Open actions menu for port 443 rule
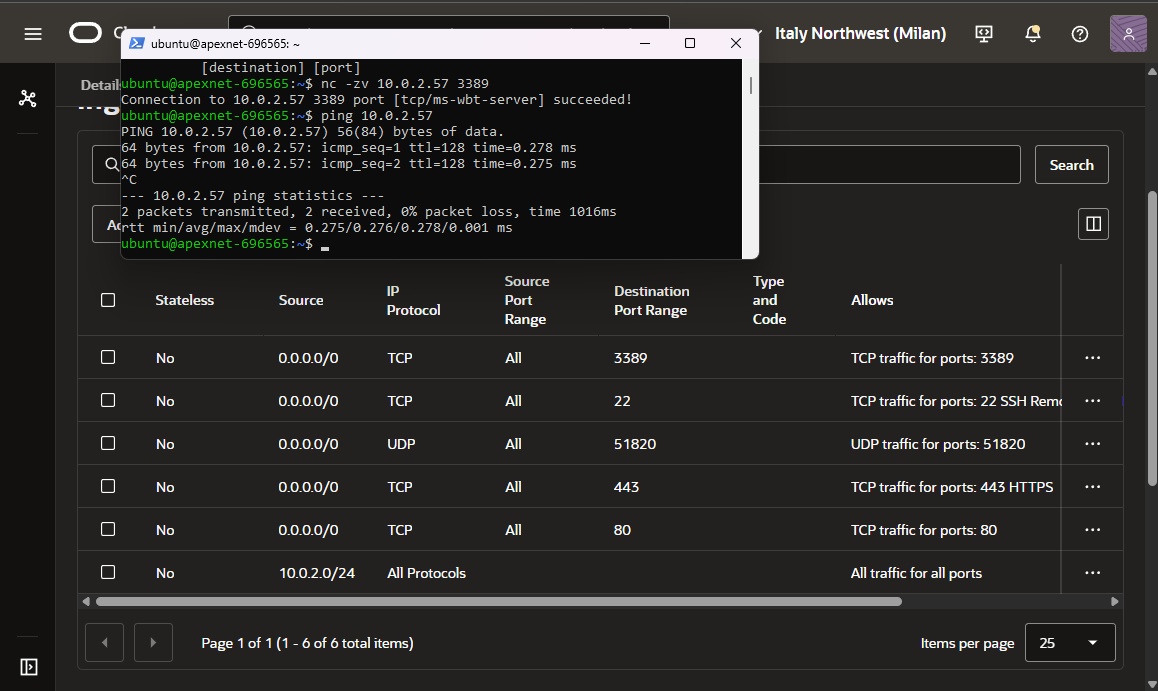The image size is (1158, 691). coord(1092,487)
